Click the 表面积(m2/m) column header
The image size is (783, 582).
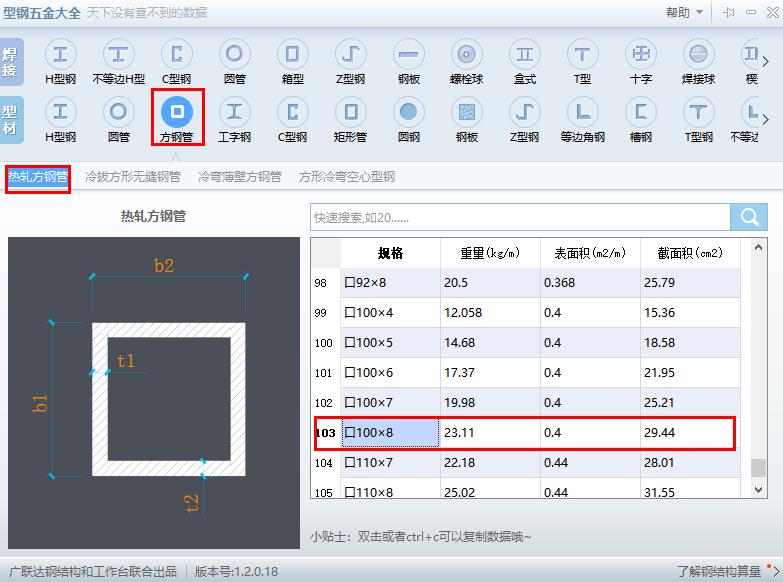pyautogui.click(x=590, y=253)
